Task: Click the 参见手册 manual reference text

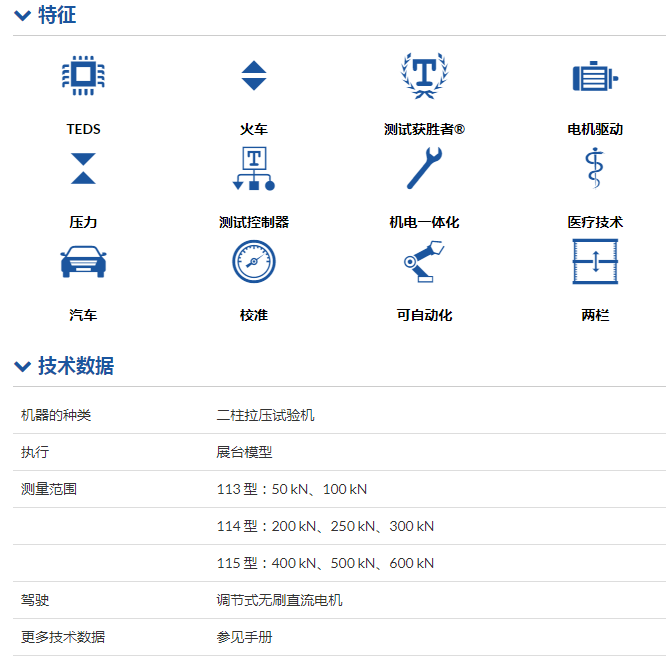Action: 244,637
